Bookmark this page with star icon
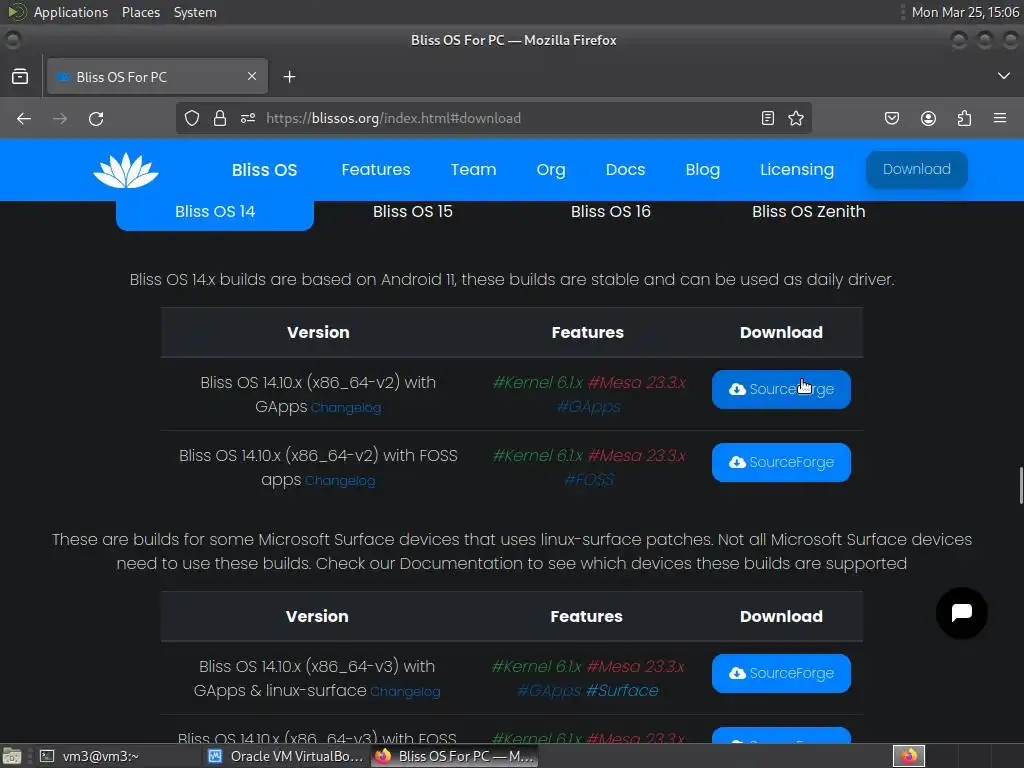Screen dimensions: 1024x768 coord(795,118)
